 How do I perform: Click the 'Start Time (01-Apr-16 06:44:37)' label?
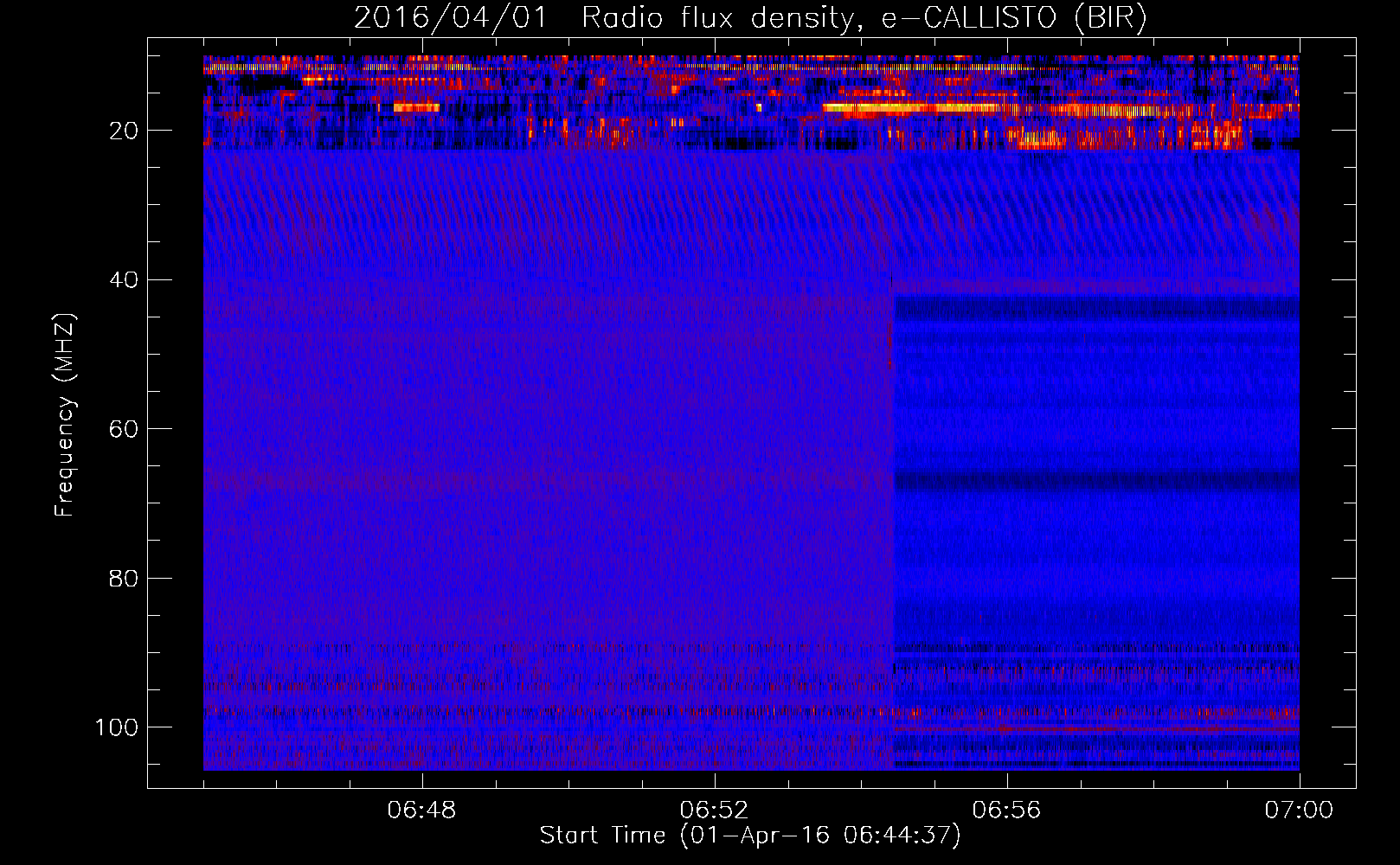[750, 836]
